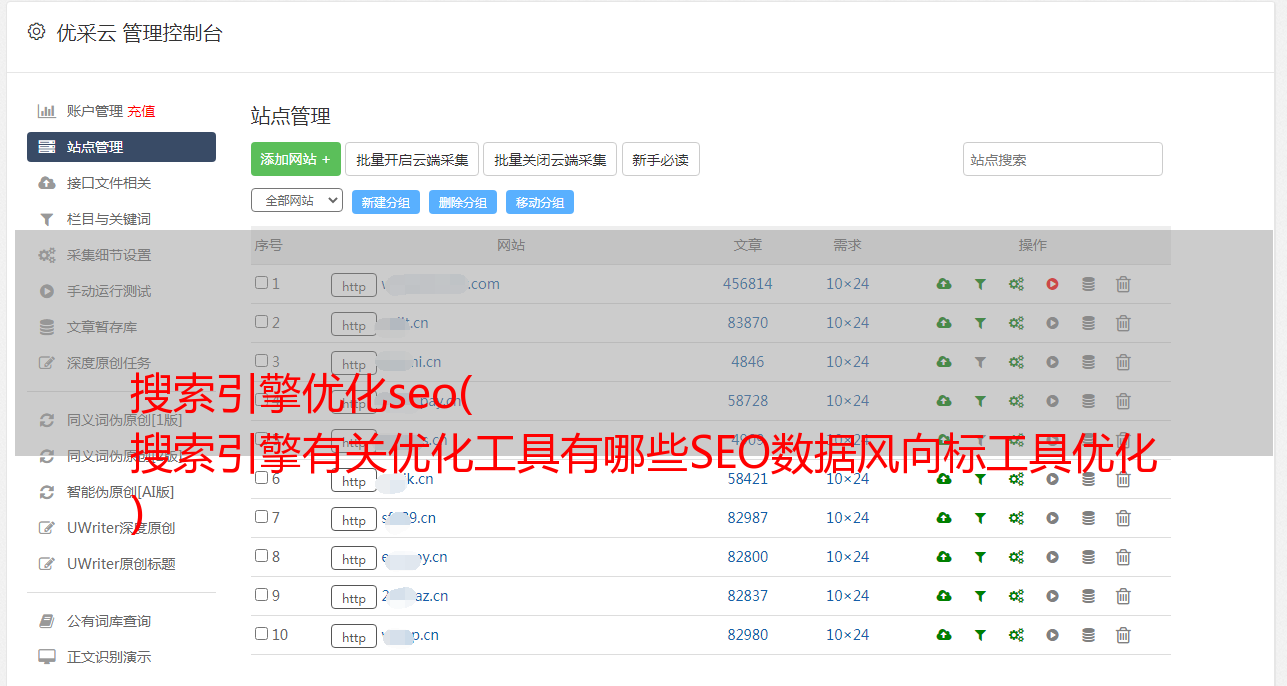Click 批量开启云端采集 button

coord(412,159)
